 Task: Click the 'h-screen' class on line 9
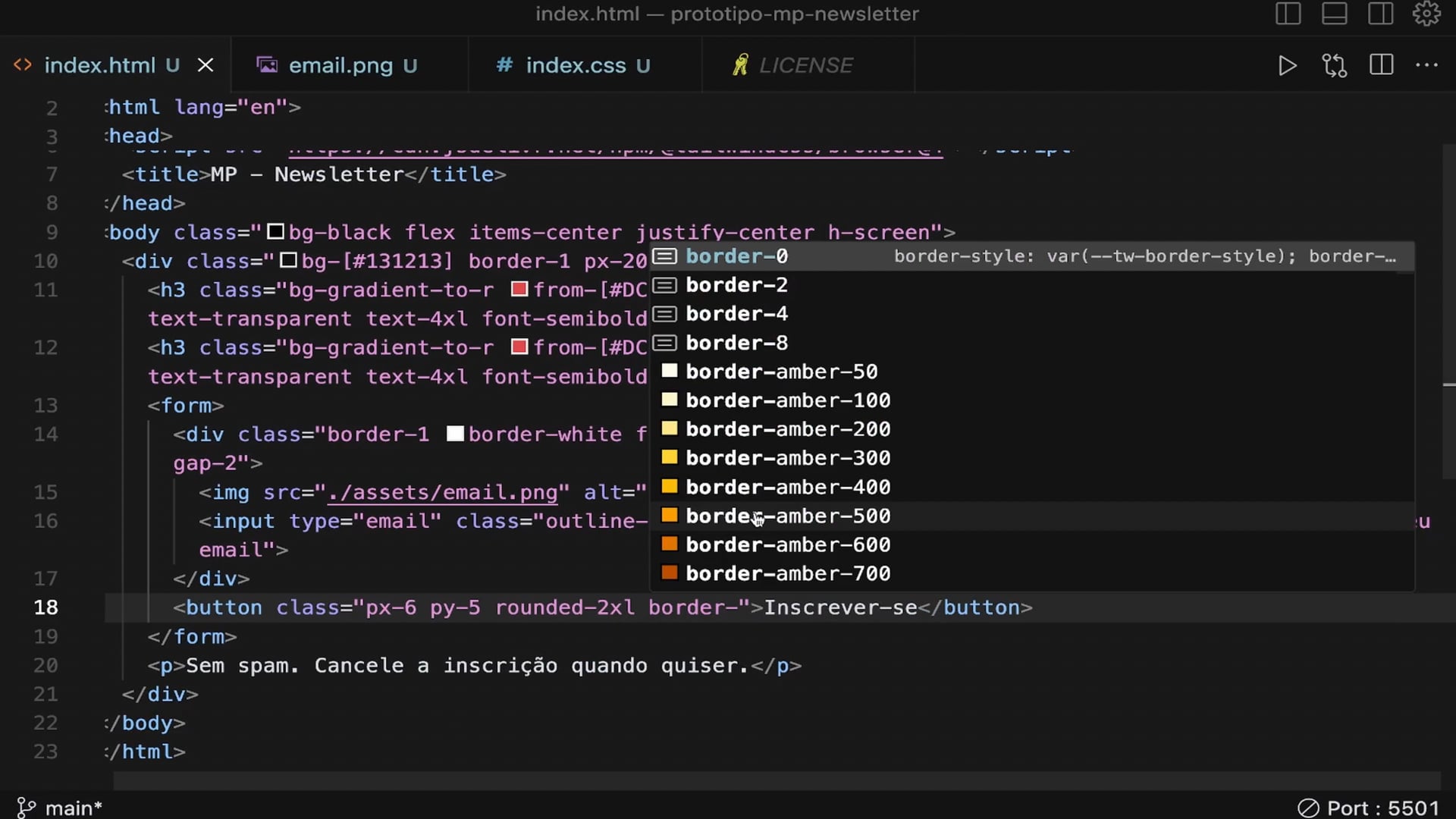(879, 232)
